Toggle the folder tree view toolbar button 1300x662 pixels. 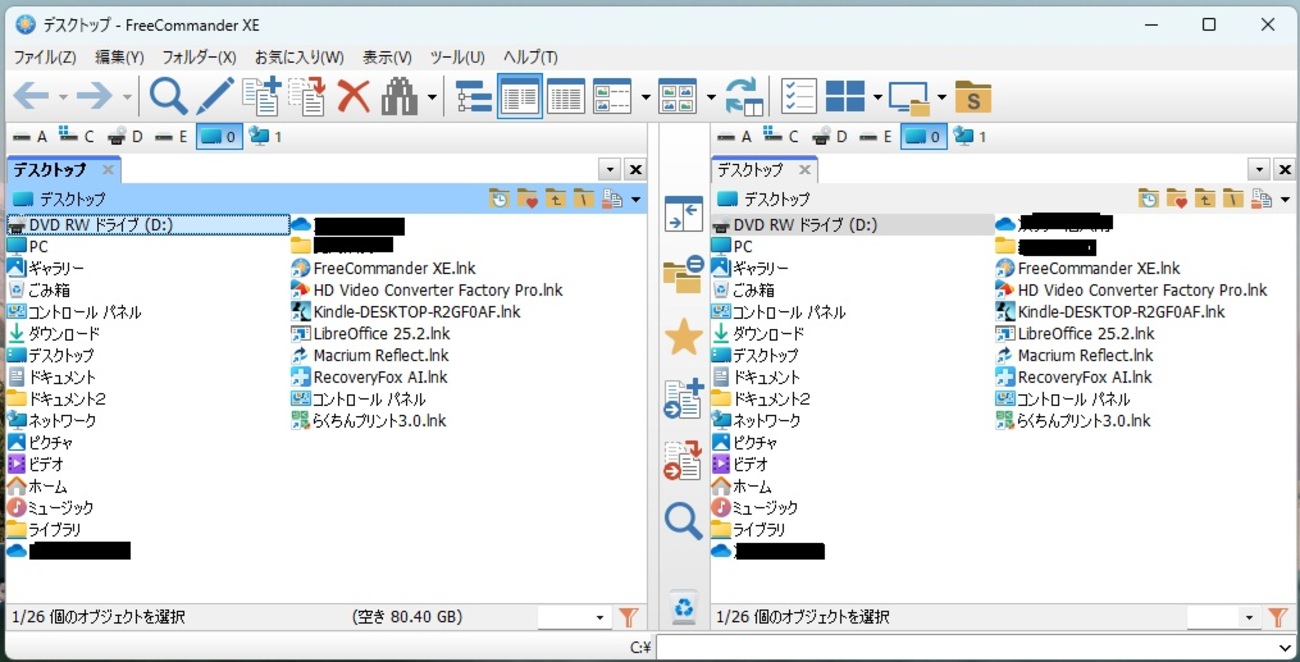click(x=472, y=96)
